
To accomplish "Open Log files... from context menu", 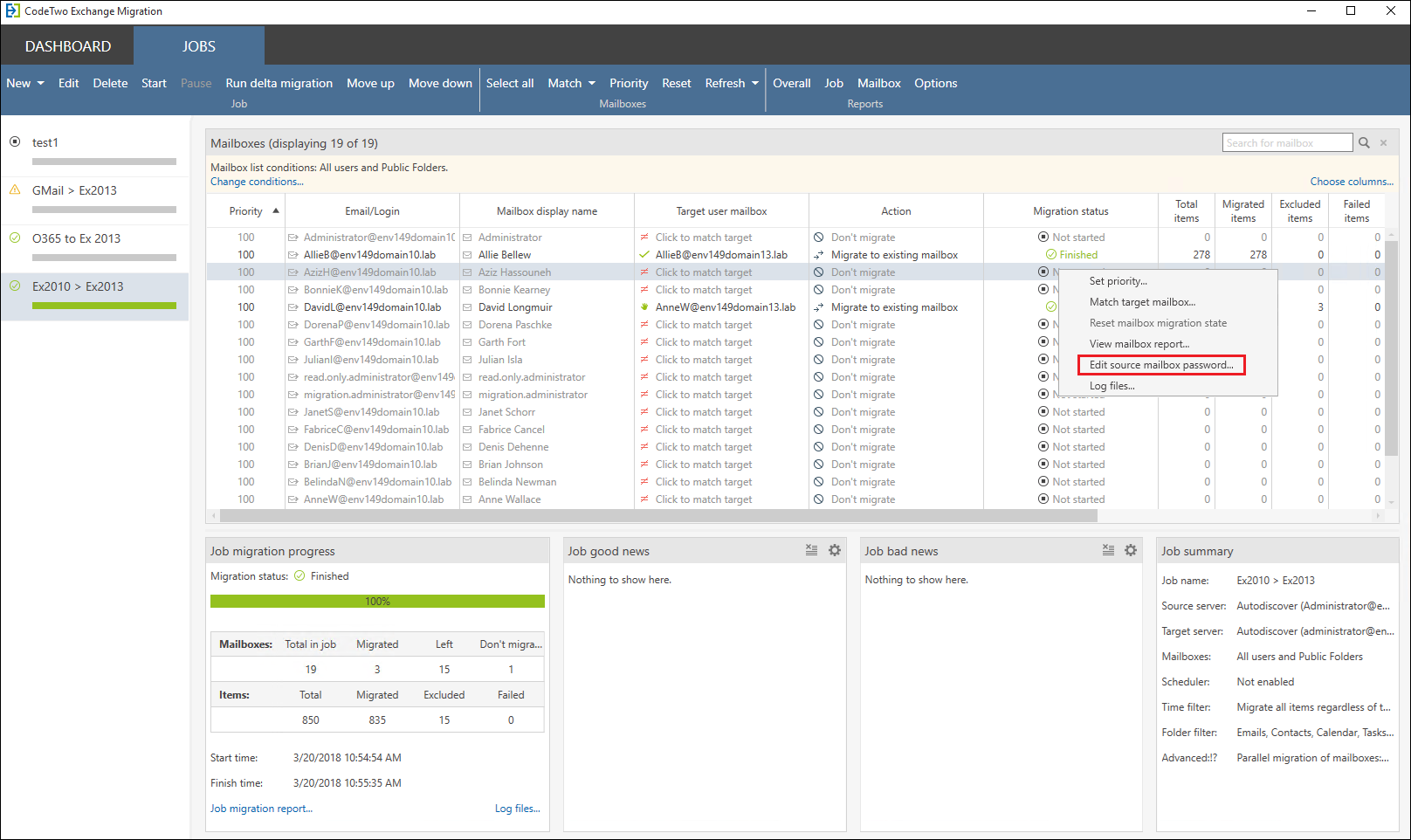I will pyautogui.click(x=1168, y=386).
